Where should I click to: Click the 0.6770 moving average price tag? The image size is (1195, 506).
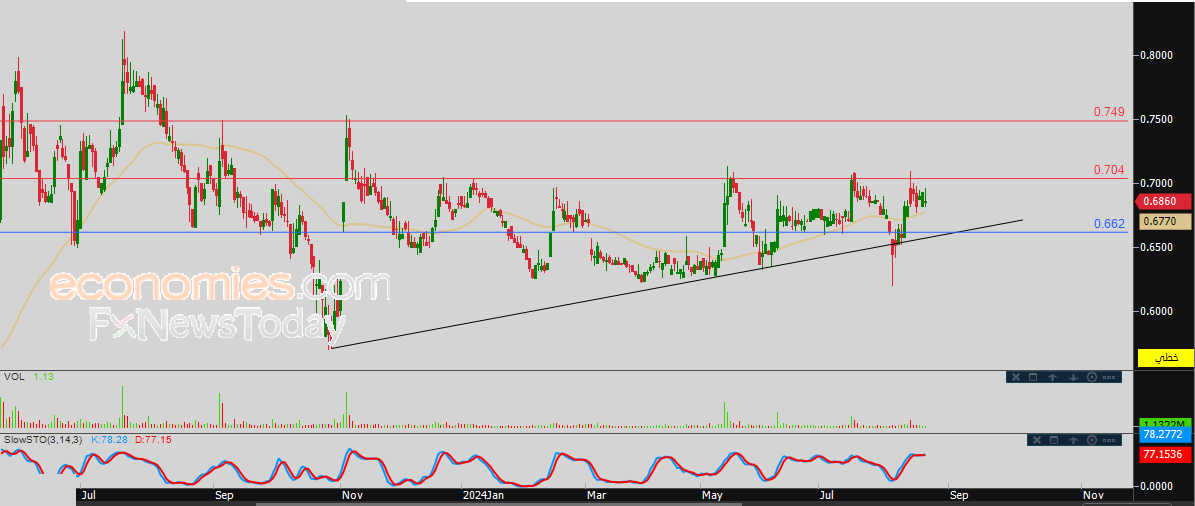(1165, 220)
